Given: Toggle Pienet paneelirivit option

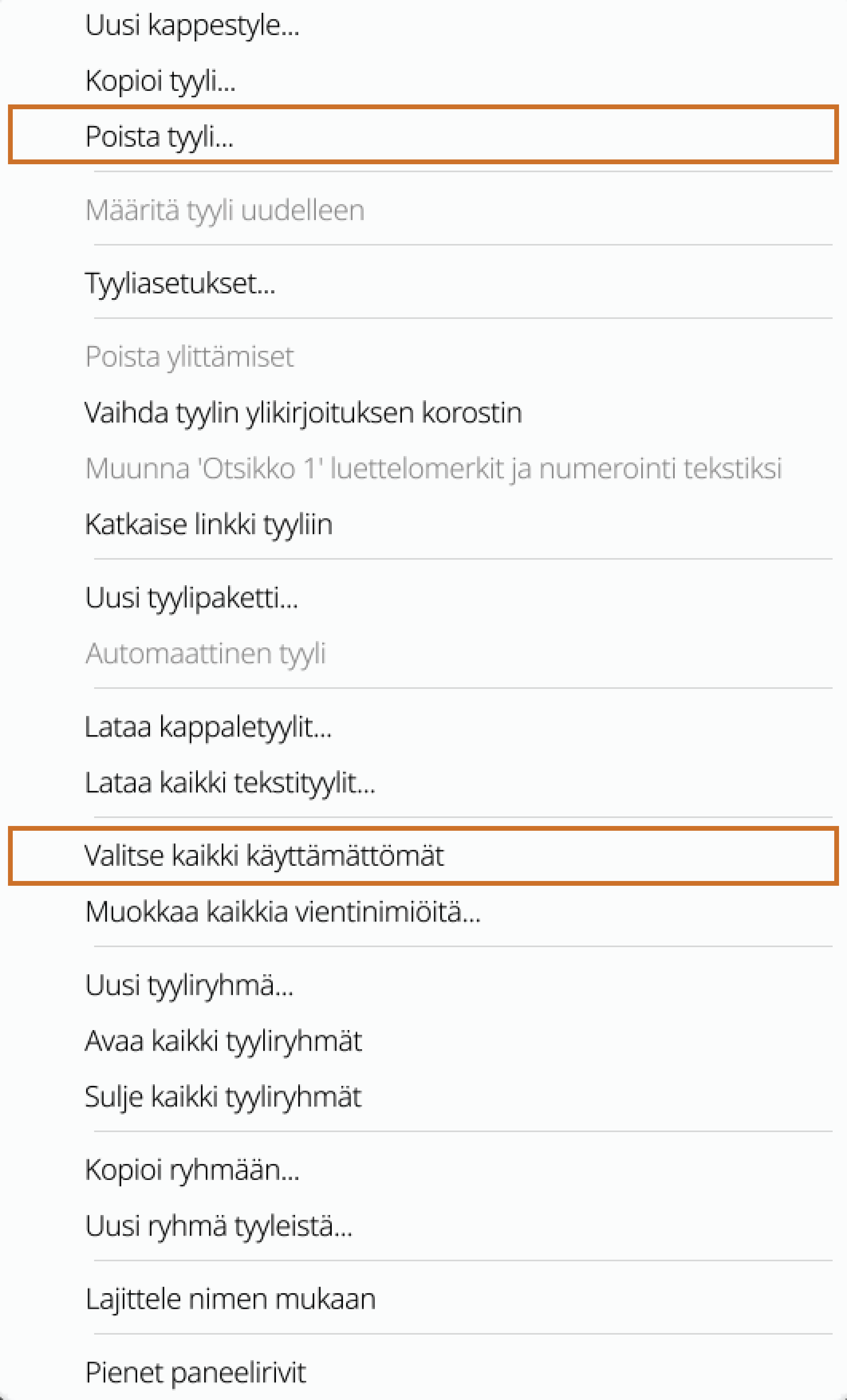Looking at the screenshot, I should point(195,1371).
